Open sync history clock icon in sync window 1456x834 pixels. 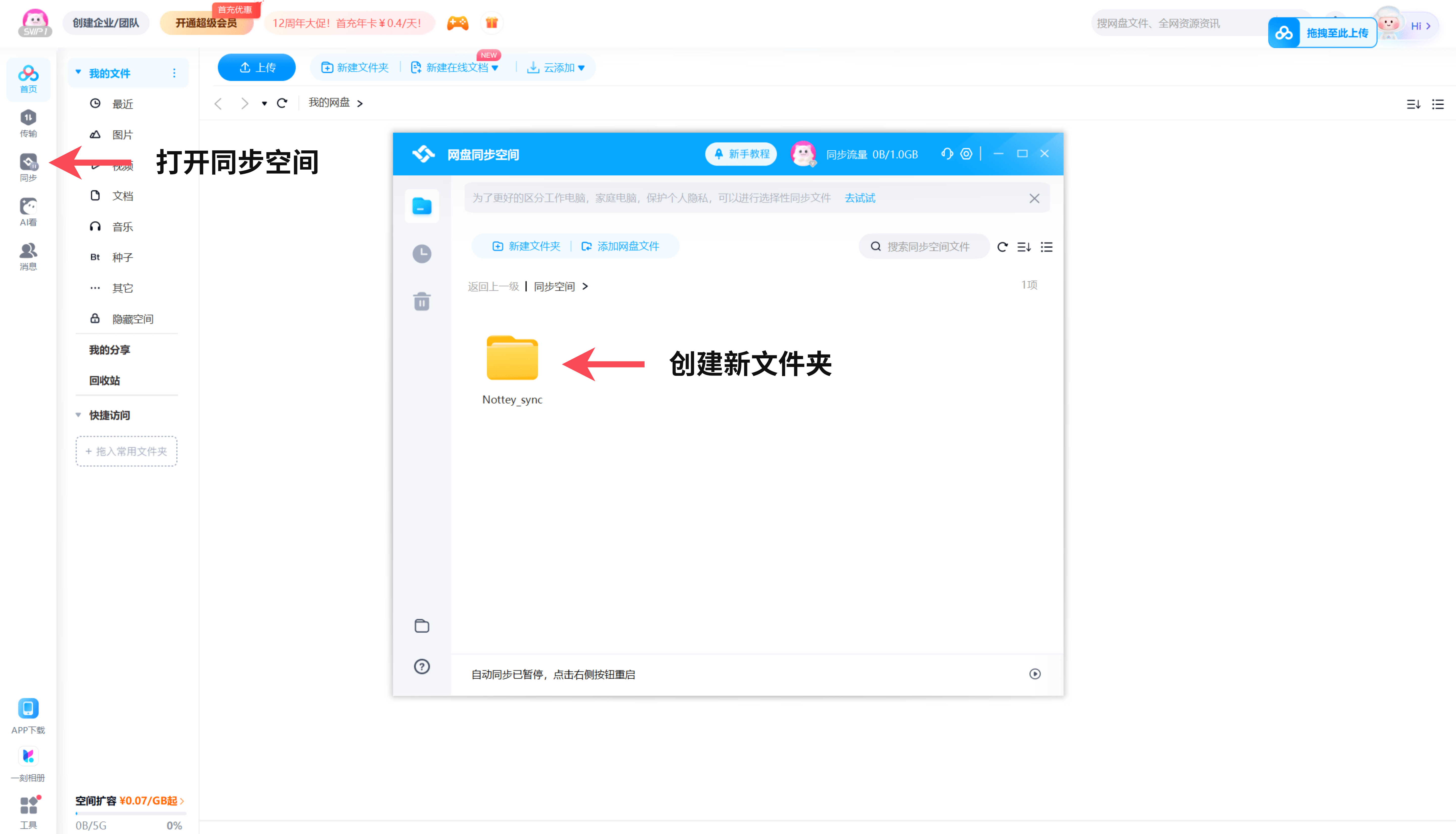(x=422, y=254)
